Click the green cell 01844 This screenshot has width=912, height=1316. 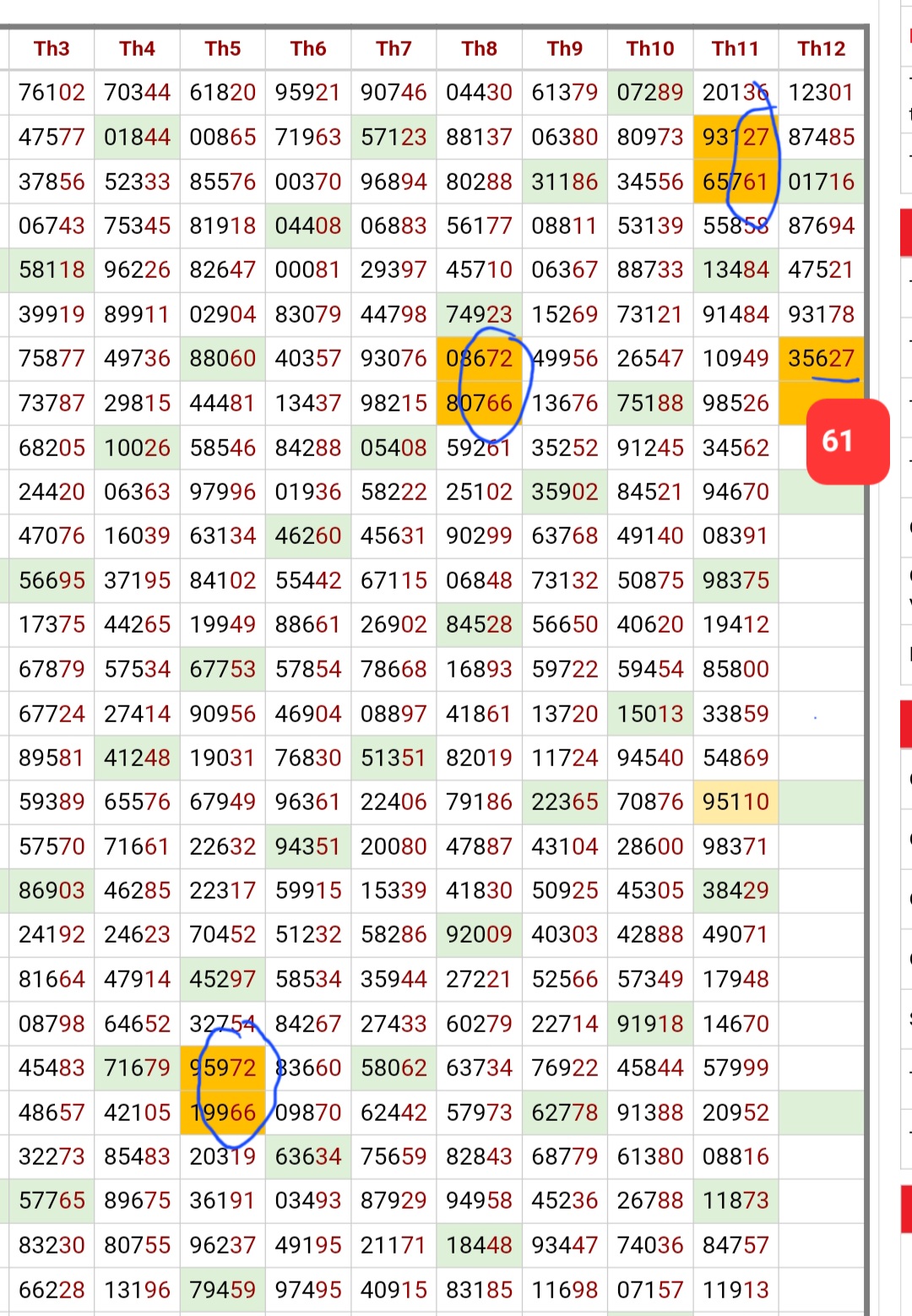pyautogui.click(x=137, y=137)
